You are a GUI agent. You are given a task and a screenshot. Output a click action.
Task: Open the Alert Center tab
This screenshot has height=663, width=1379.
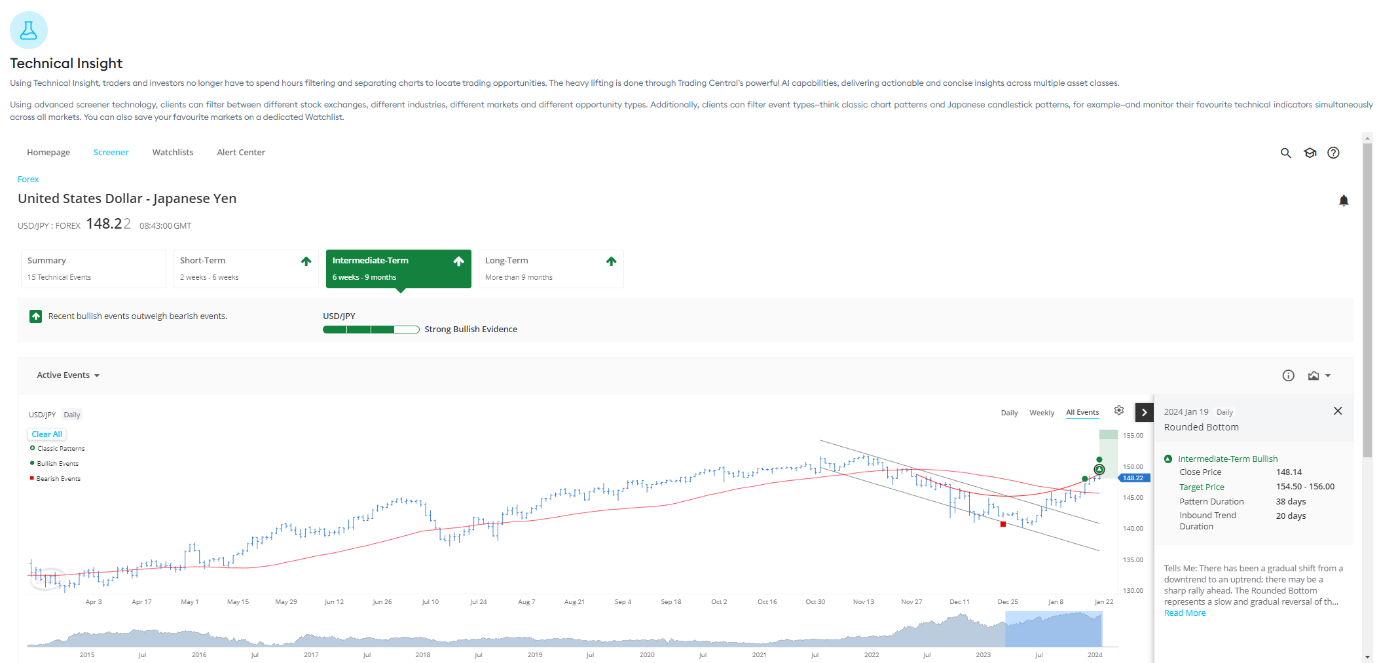click(240, 153)
